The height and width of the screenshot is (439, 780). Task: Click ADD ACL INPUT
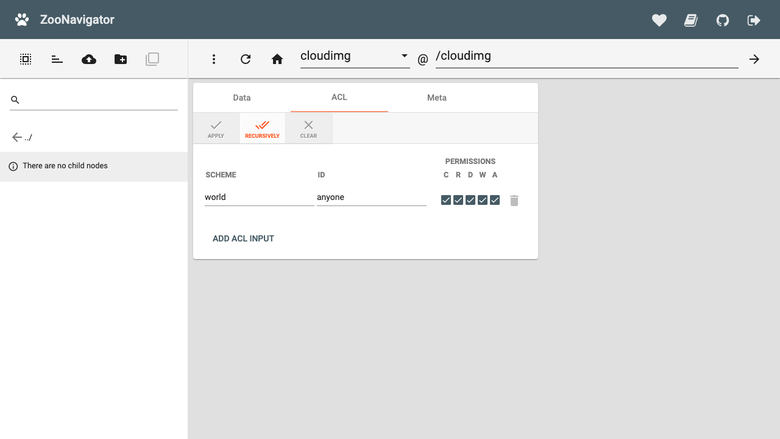243,239
